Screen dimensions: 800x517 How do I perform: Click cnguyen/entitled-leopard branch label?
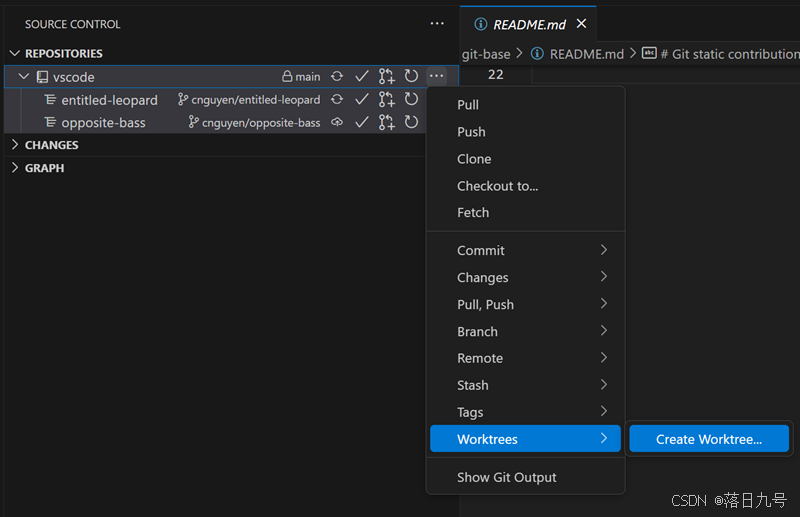[249, 100]
